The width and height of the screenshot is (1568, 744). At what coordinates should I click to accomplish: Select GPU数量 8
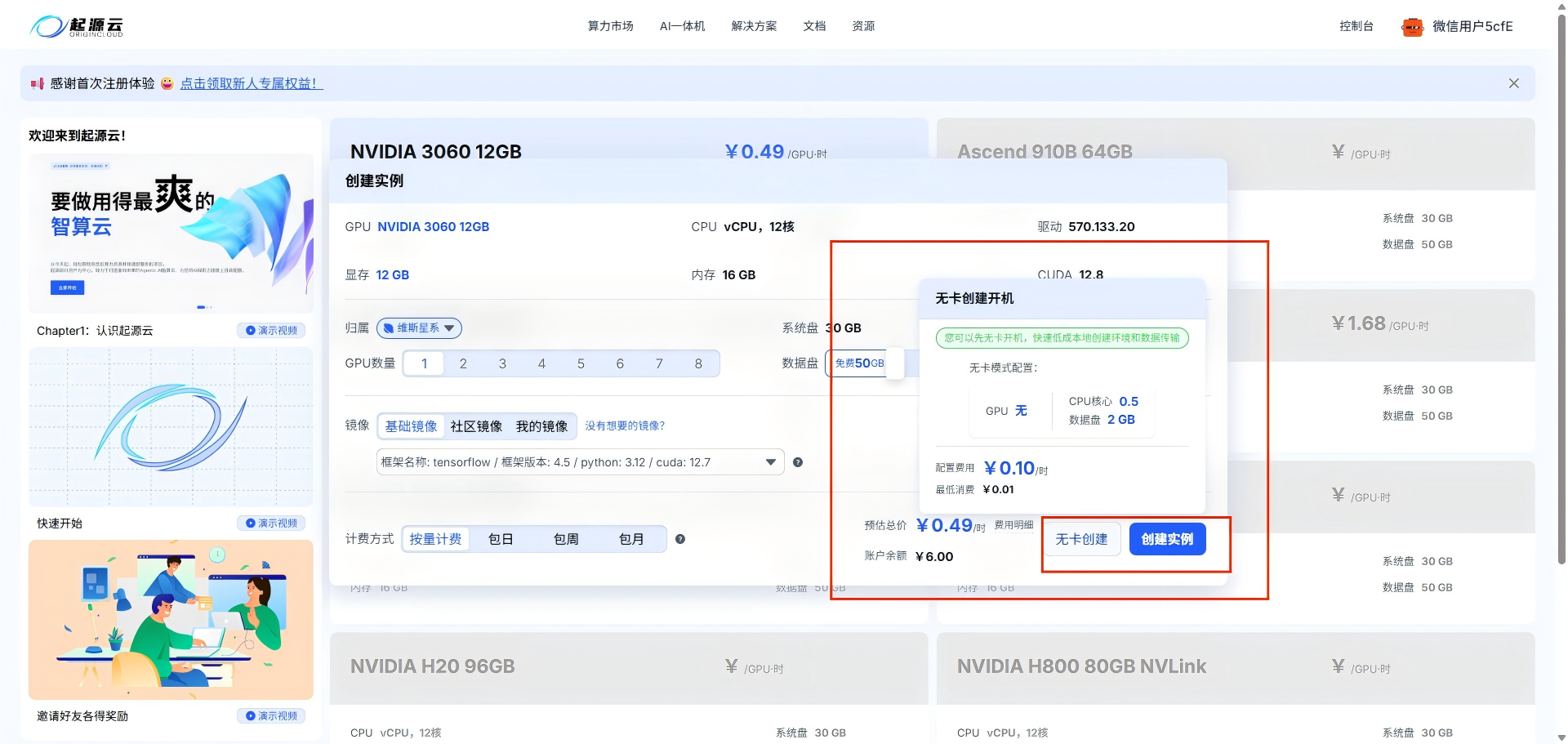[698, 363]
